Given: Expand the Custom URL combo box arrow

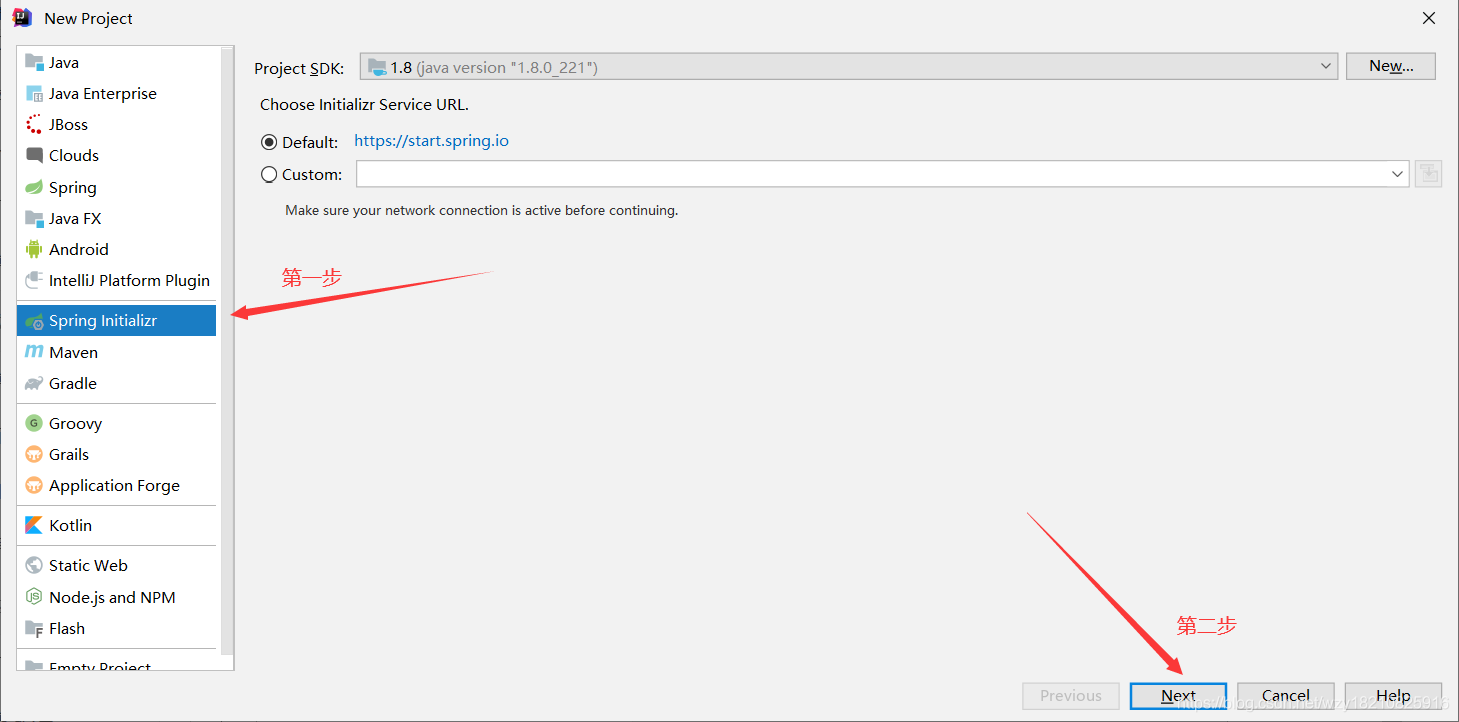Looking at the screenshot, I should click(x=1397, y=174).
